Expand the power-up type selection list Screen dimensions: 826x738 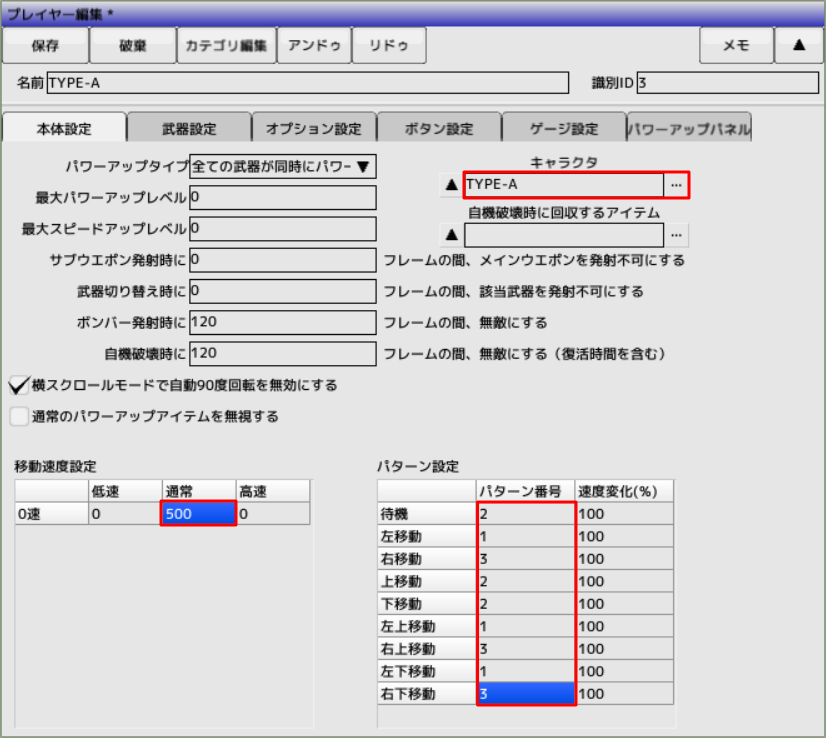pos(282,166)
